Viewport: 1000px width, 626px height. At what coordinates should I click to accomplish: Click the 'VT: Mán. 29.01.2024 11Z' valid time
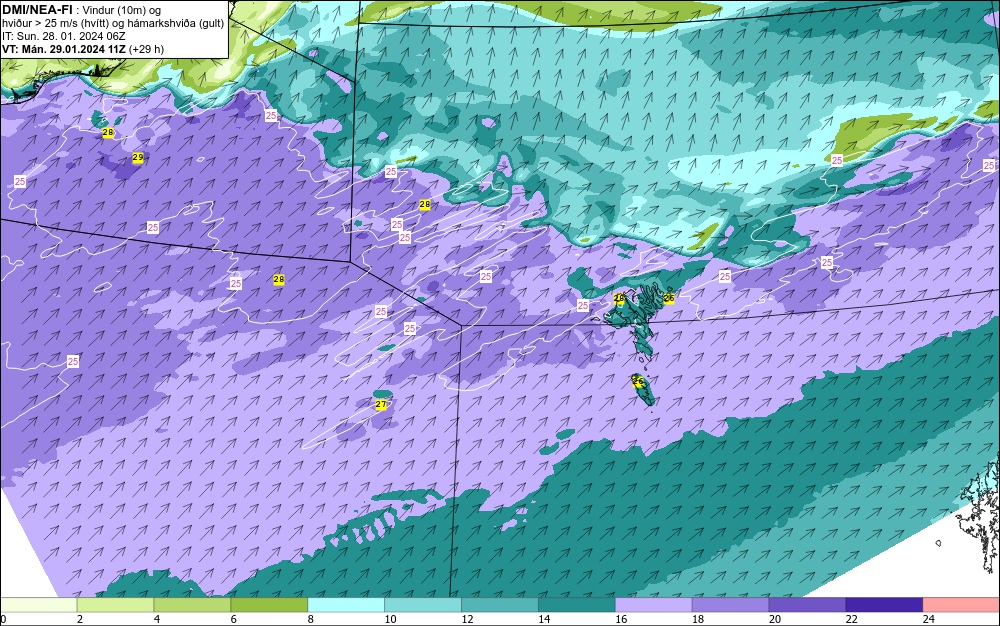point(64,49)
